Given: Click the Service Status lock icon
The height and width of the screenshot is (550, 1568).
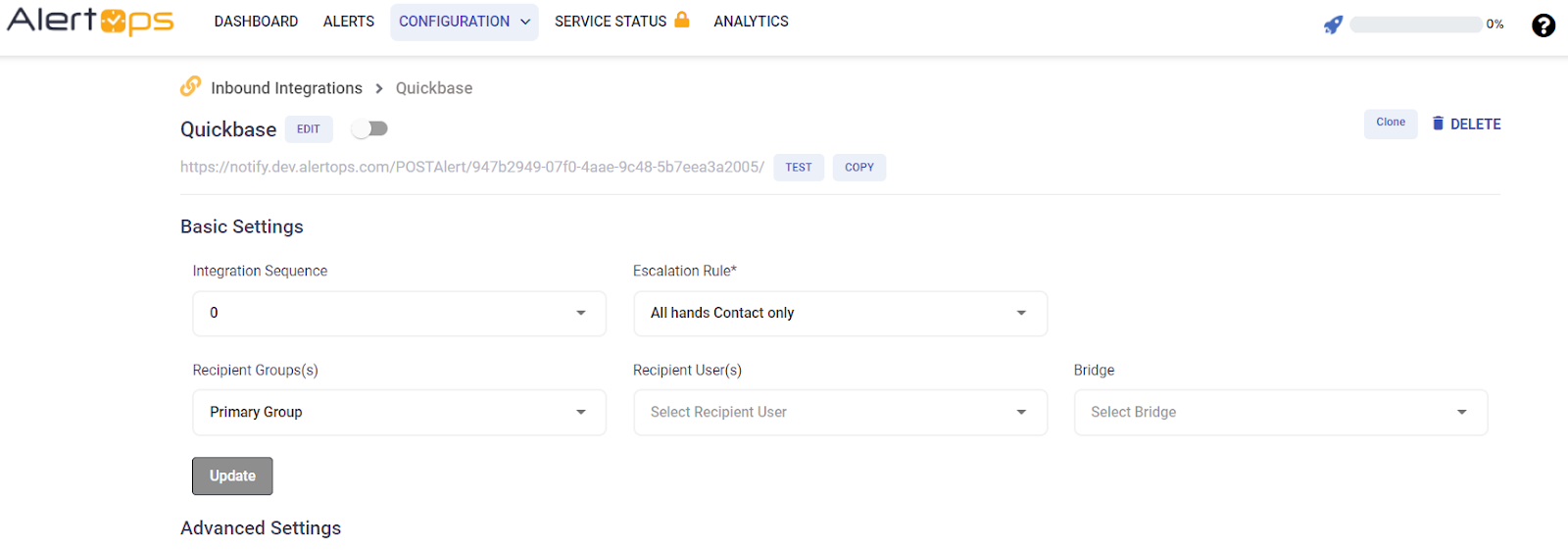Looking at the screenshot, I should pyautogui.click(x=682, y=20).
